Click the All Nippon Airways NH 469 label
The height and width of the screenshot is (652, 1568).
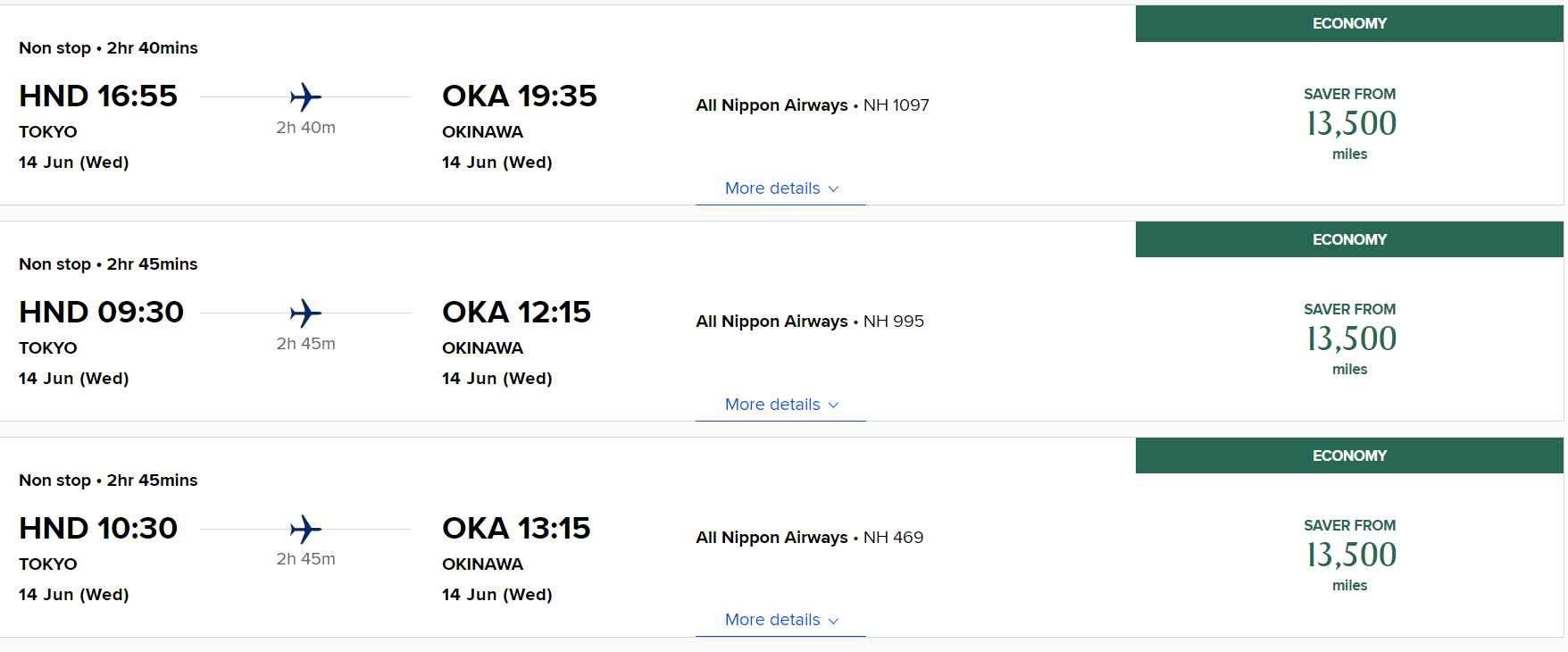click(x=810, y=538)
